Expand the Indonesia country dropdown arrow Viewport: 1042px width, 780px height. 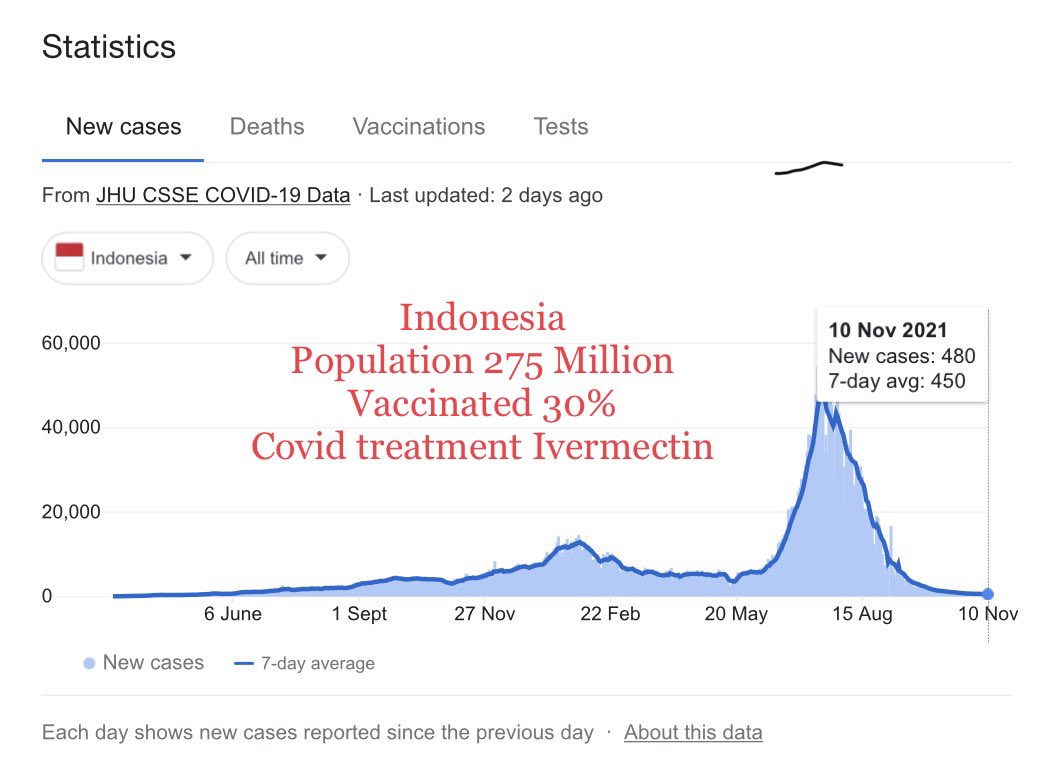(x=185, y=258)
